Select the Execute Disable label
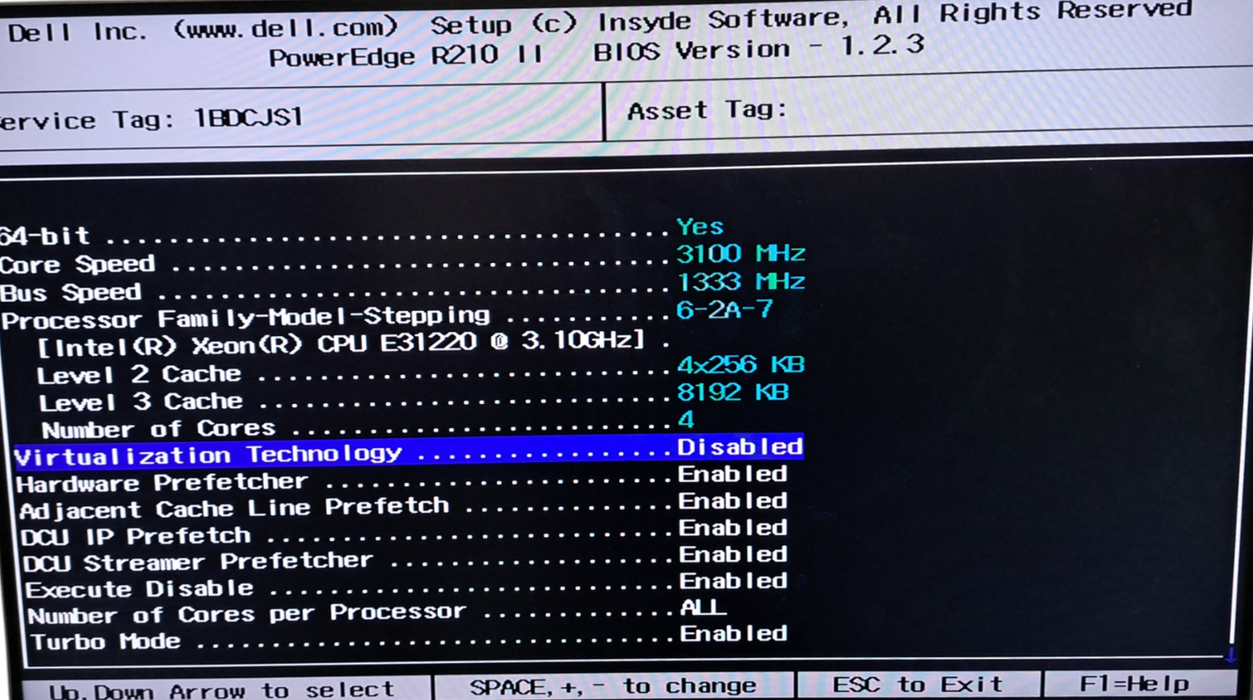1253x700 pixels. [140, 589]
